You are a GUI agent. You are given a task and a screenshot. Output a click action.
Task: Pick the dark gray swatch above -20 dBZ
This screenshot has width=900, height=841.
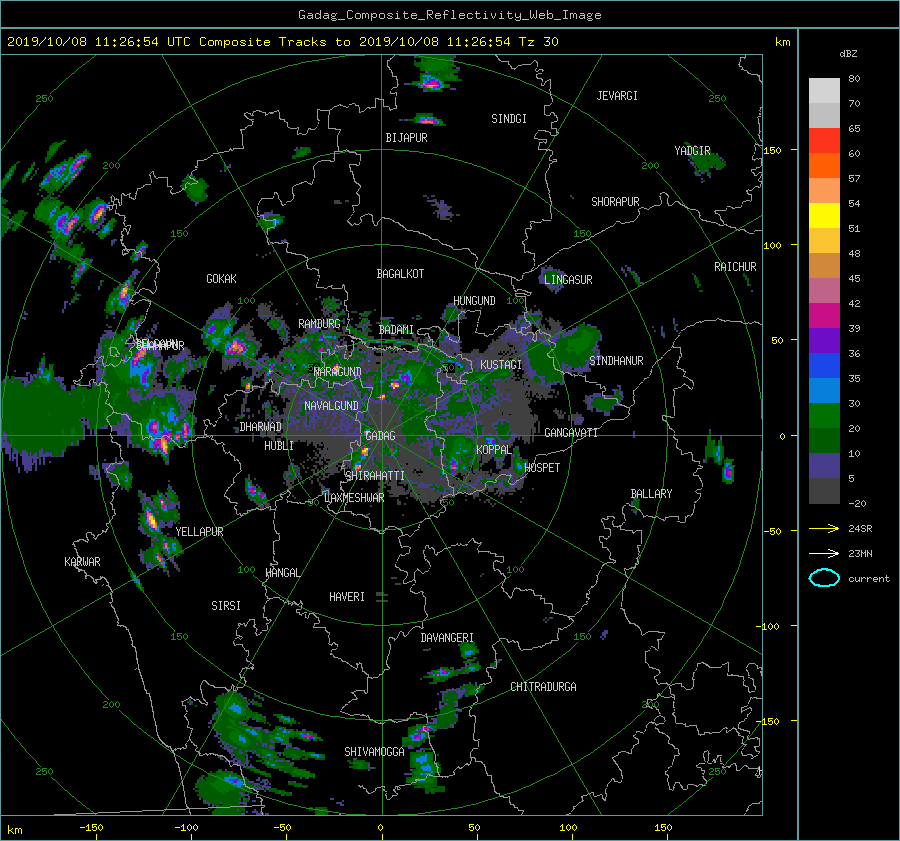824,491
